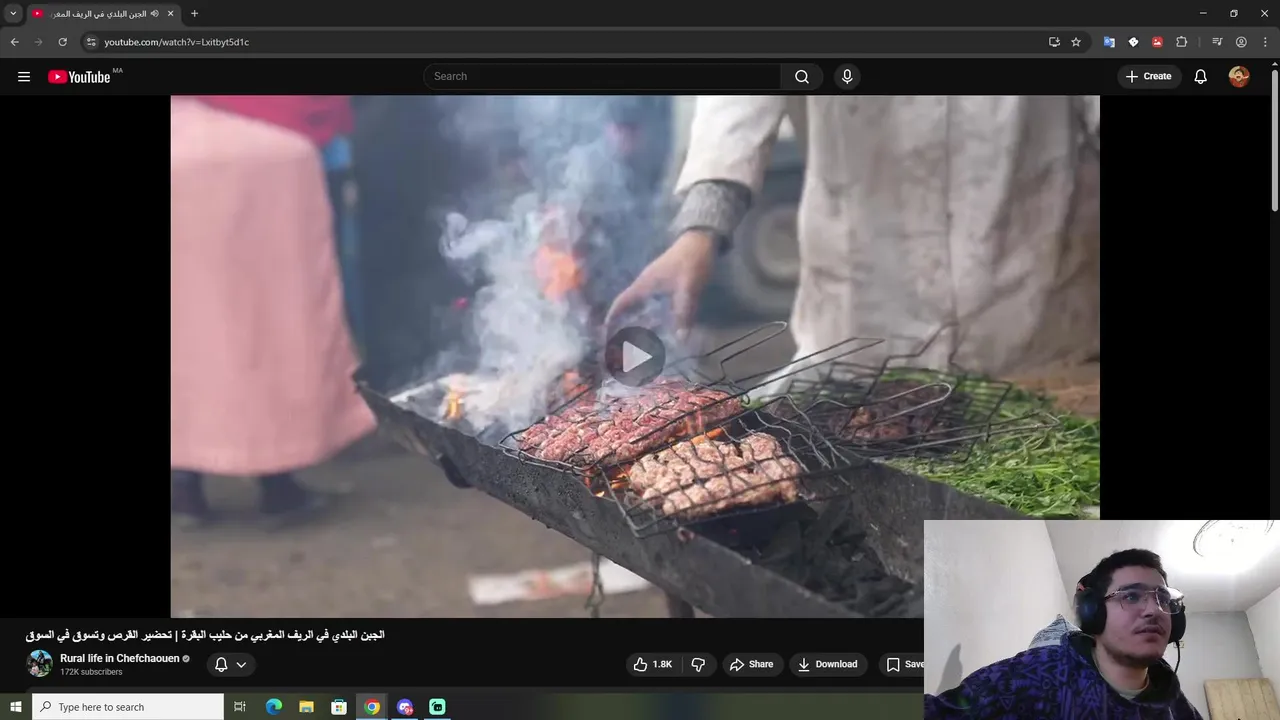Image resolution: width=1280 pixels, height=720 pixels.
Task: Open Task View on taskbar
Action: coord(240,707)
